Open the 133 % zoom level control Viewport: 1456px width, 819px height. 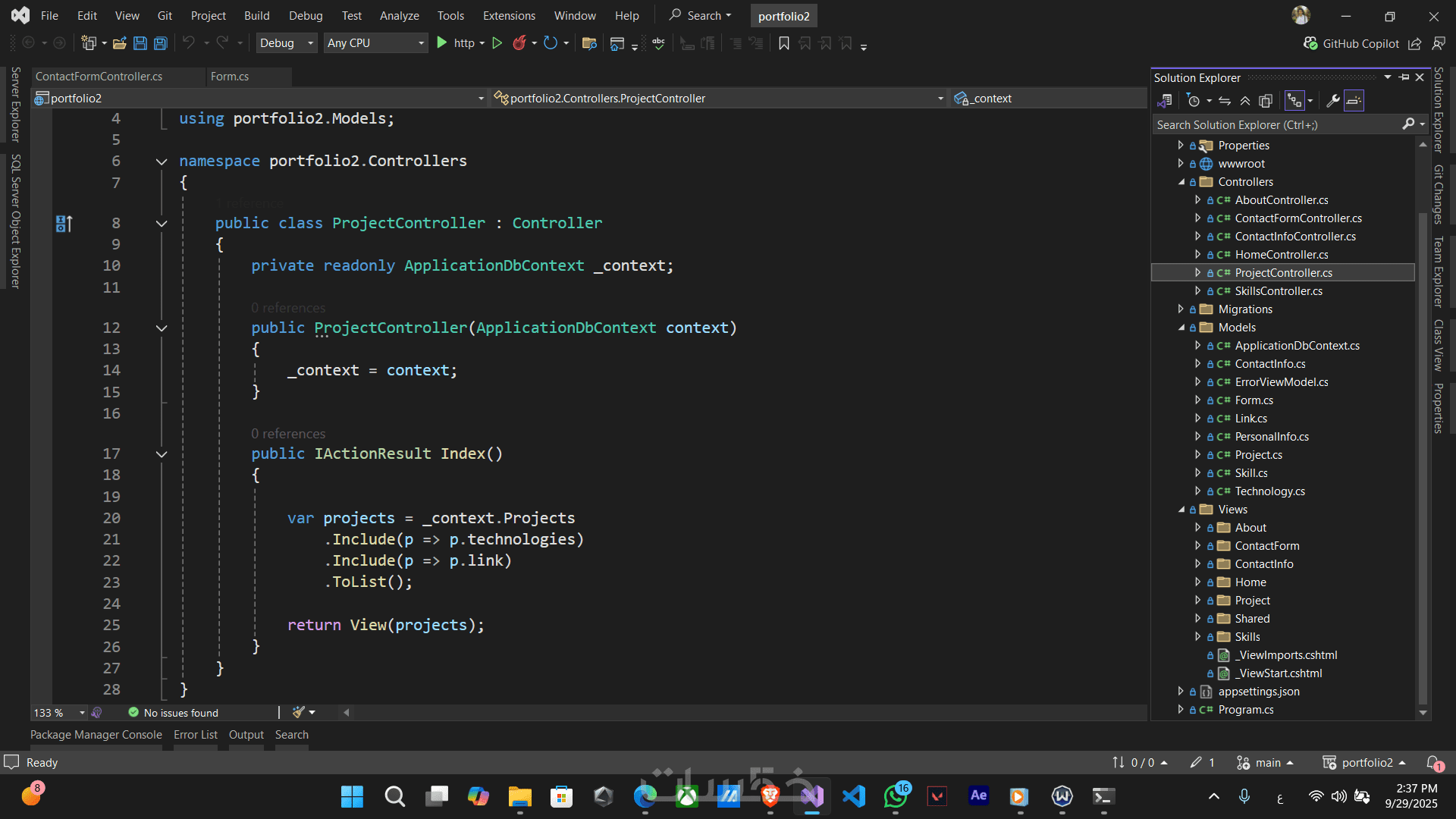pos(58,713)
